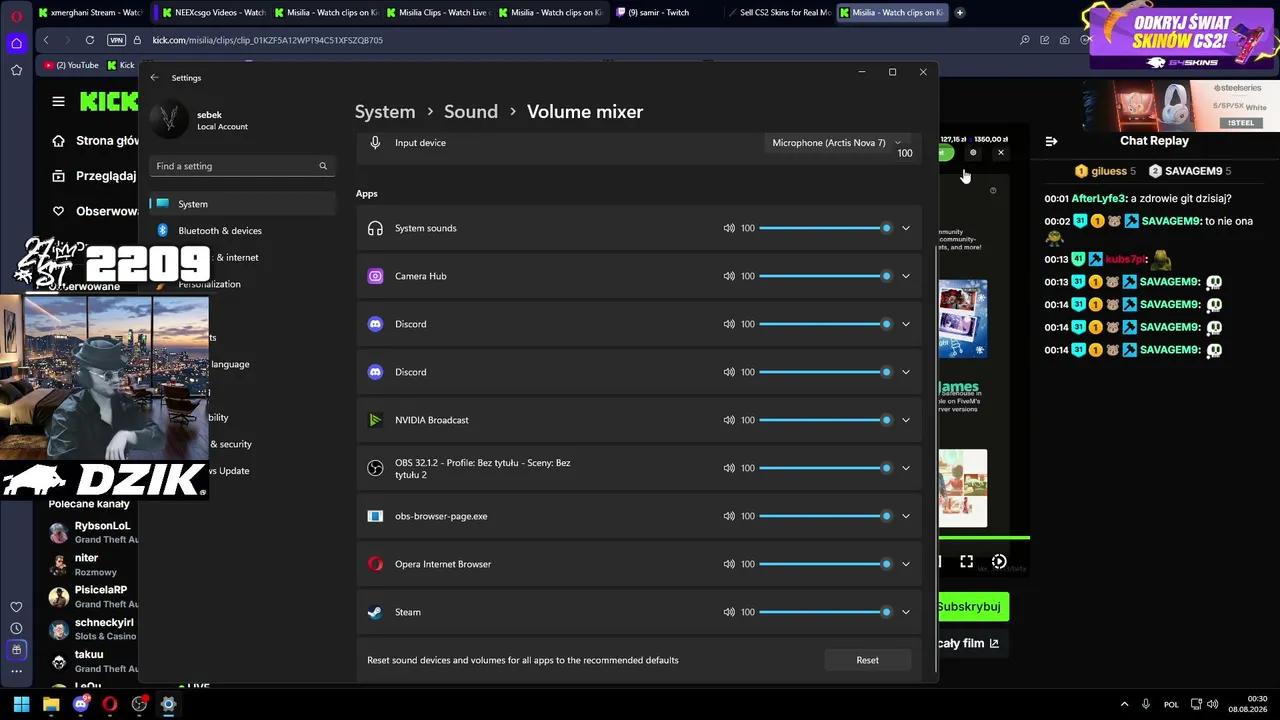Screen dimensions: 1280x720
Task: Click the Camera Hub app icon
Action: 375,276
